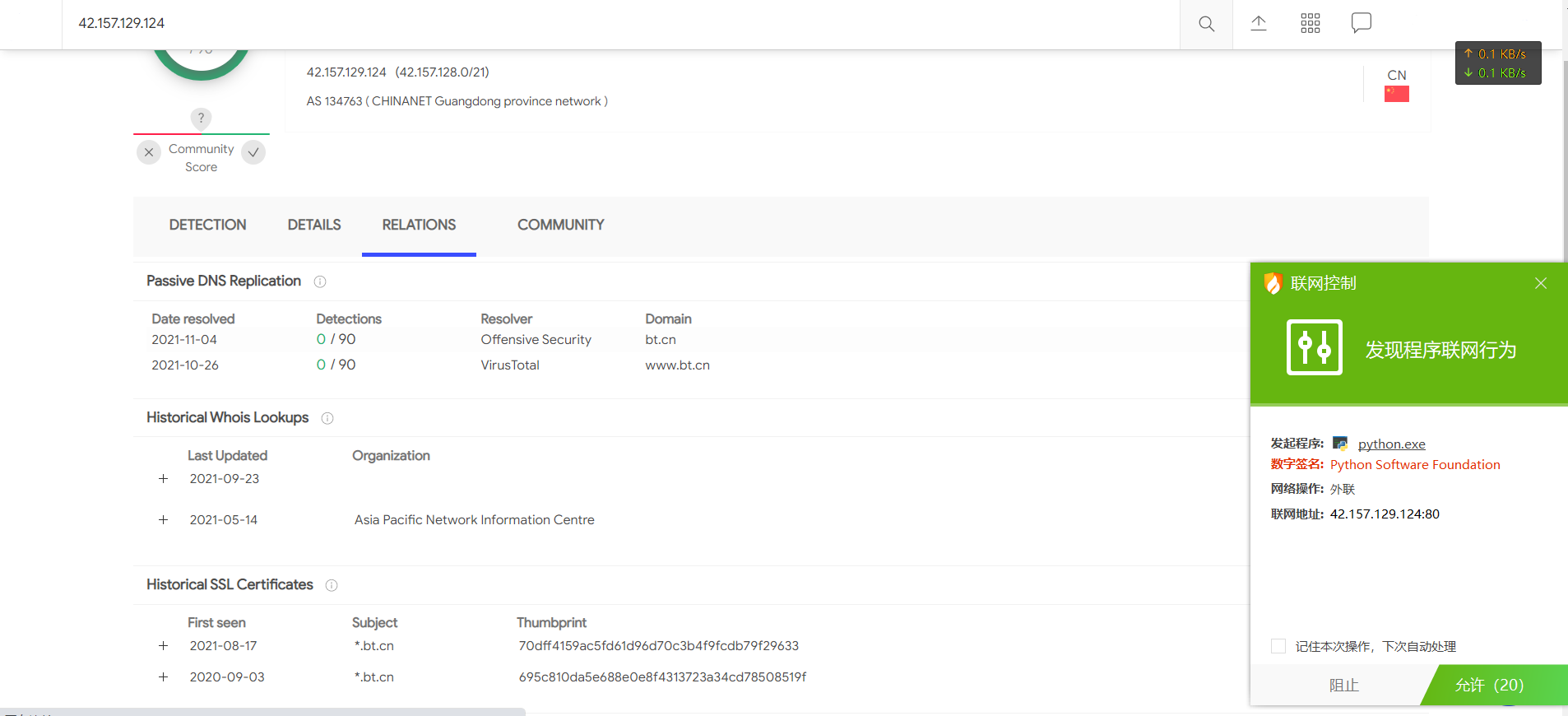Image resolution: width=1568 pixels, height=716 pixels.
Task: Vote malicious with the X community icon
Action: point(149,152)
